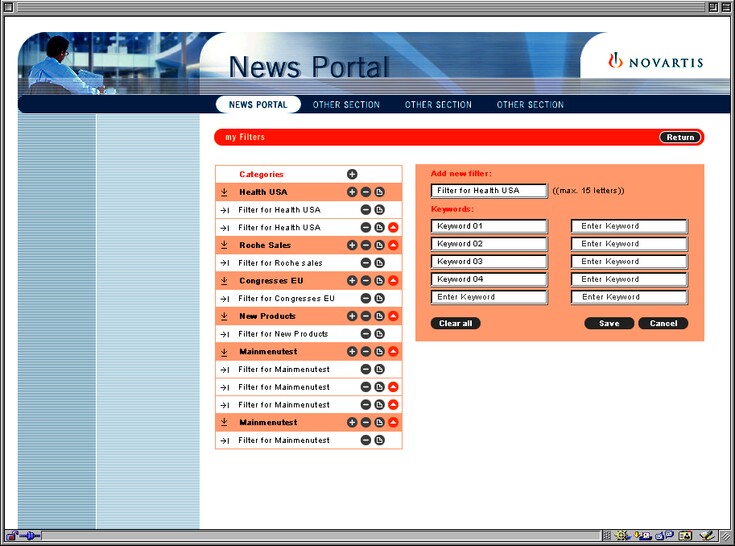Click the Keyword 02 field

click(489, 244)
